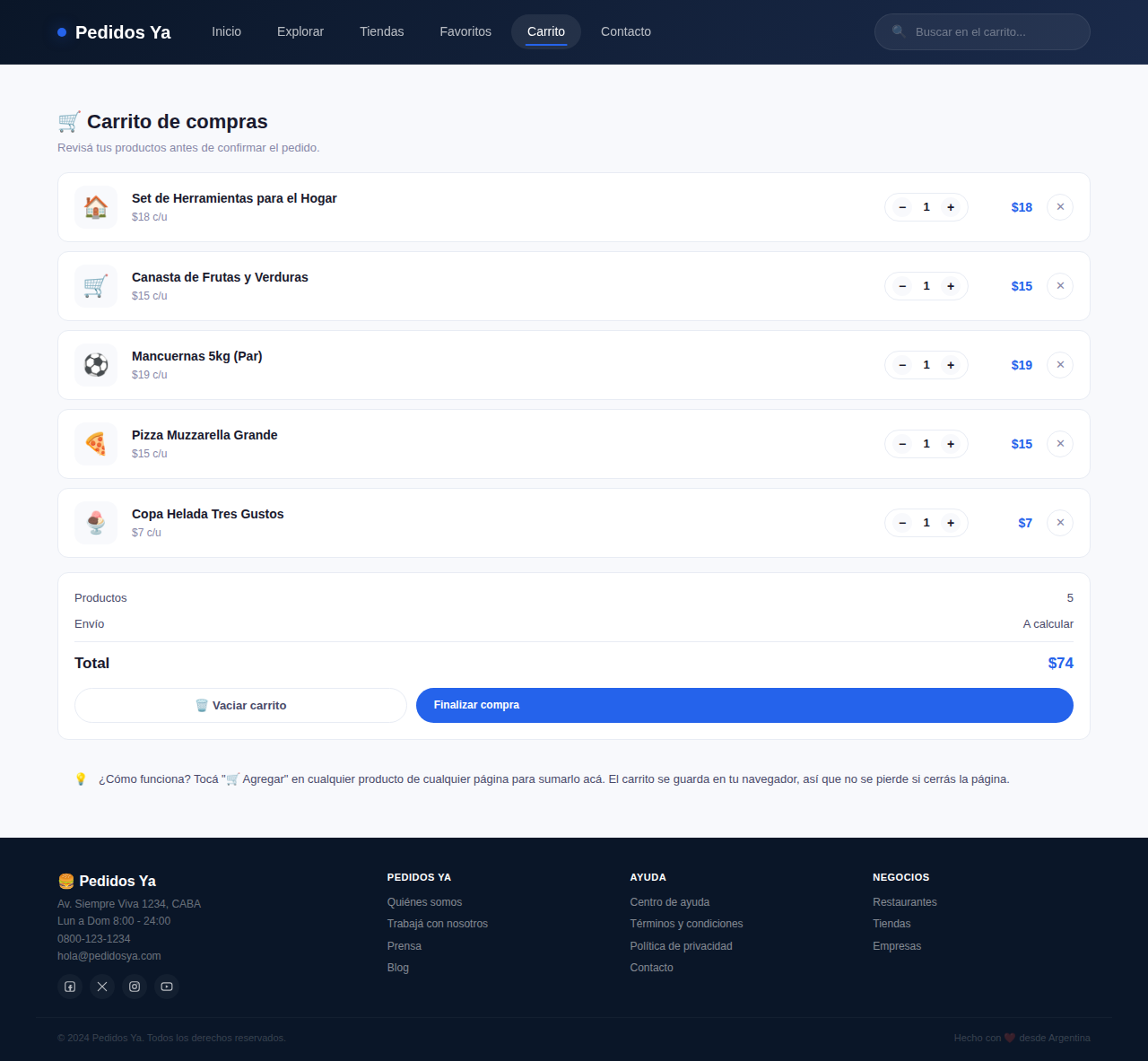This screenshot has height=1061, width=1148.
Task: Select the Carrito nav tab
Action: coord(546,31)
